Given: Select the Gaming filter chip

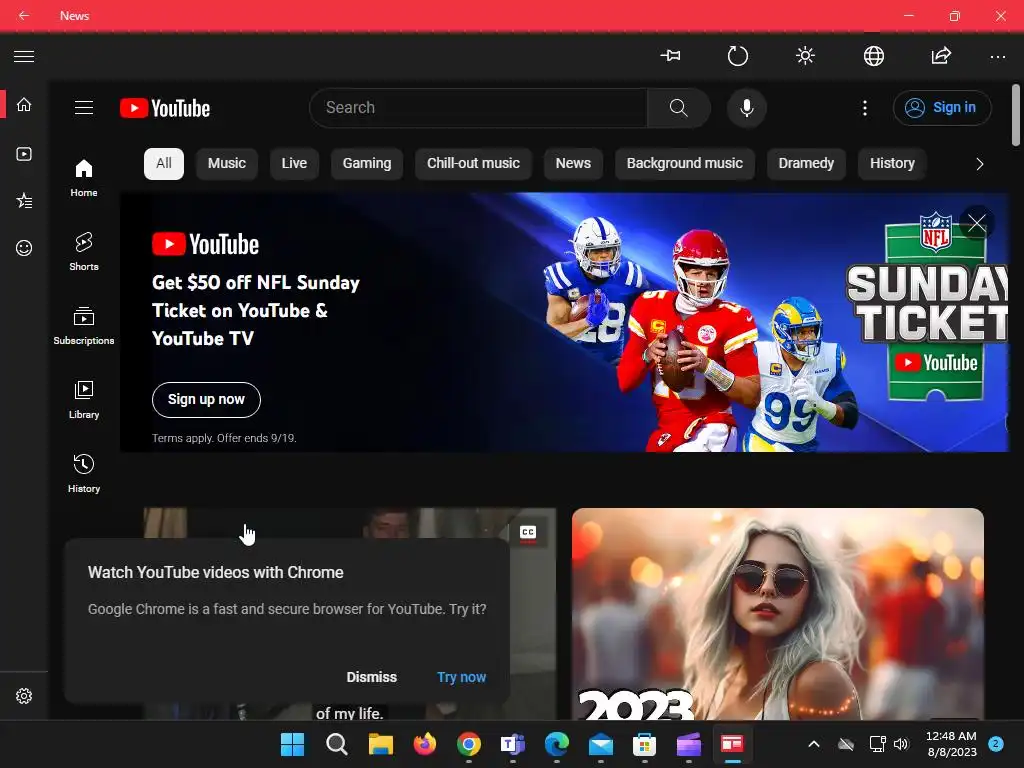Looking at the screenshot, I should pyautogui.click(x=367, y=163).
